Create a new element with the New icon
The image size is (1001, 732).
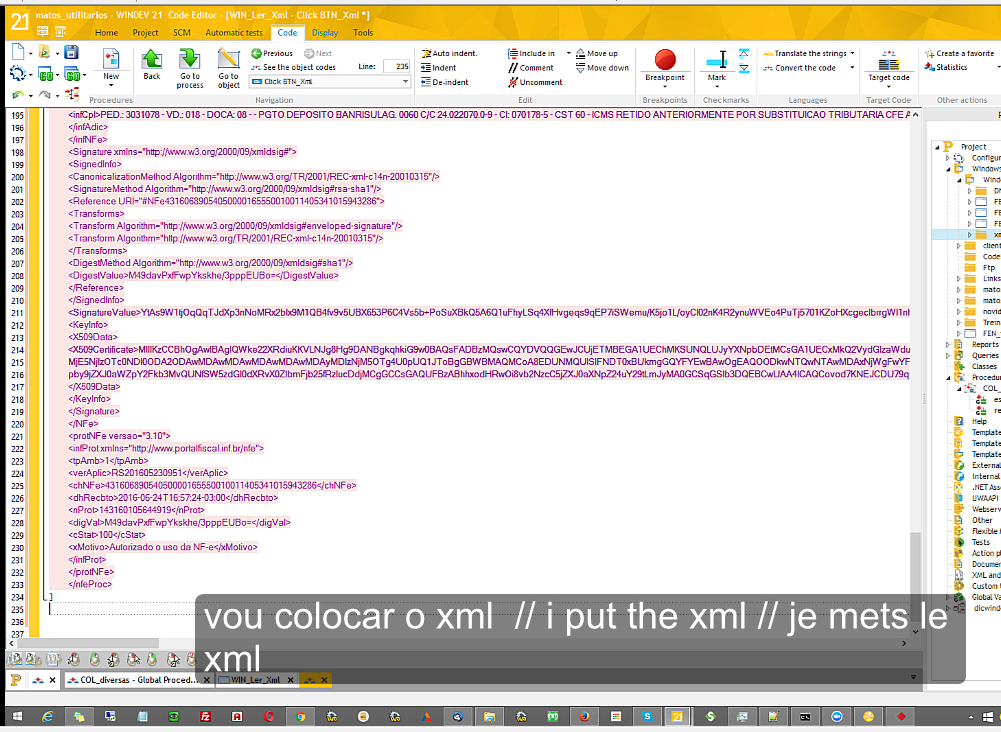point(110,62)
